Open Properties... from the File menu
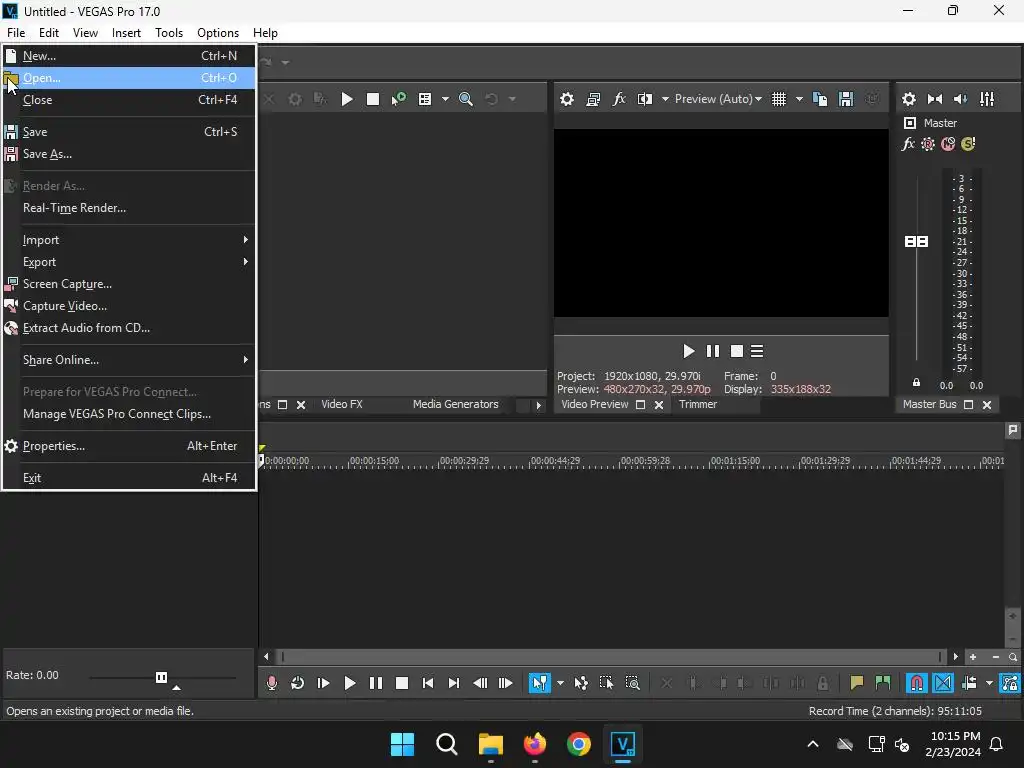 129,446
